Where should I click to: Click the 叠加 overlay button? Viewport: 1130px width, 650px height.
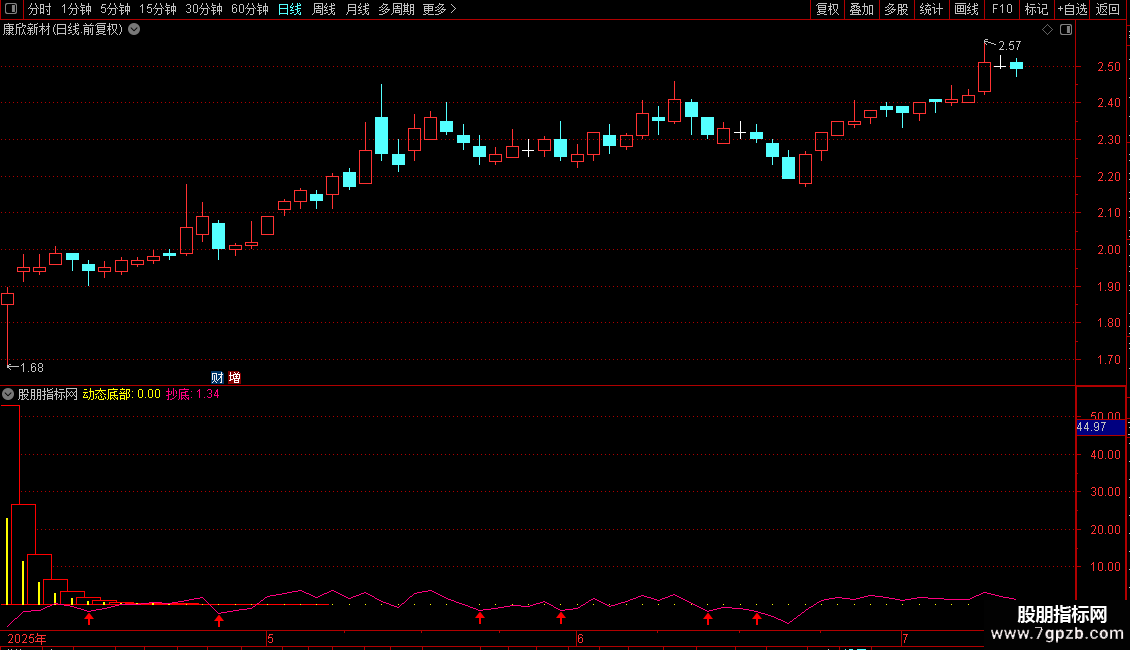point(861,9)
